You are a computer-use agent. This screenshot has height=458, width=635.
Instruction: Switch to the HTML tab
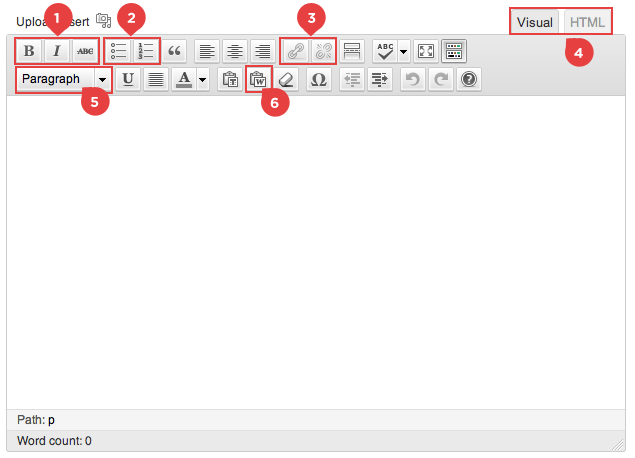pyautogui.click(x=587, y=22)
